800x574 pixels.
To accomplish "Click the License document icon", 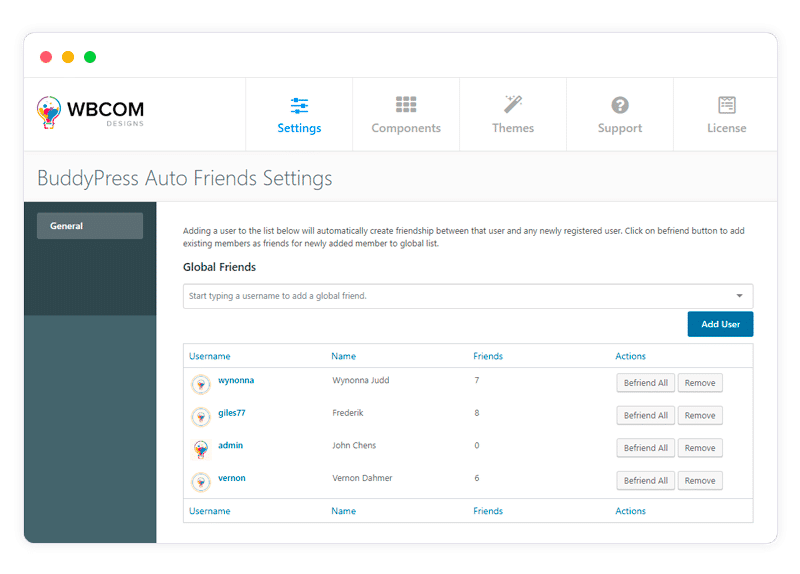I will 727,105.
